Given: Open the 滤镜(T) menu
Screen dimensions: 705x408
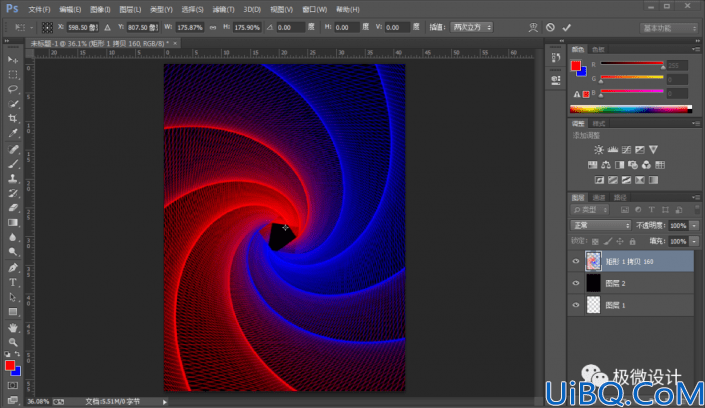Looking at the screenshot, I should pos(223,9).
